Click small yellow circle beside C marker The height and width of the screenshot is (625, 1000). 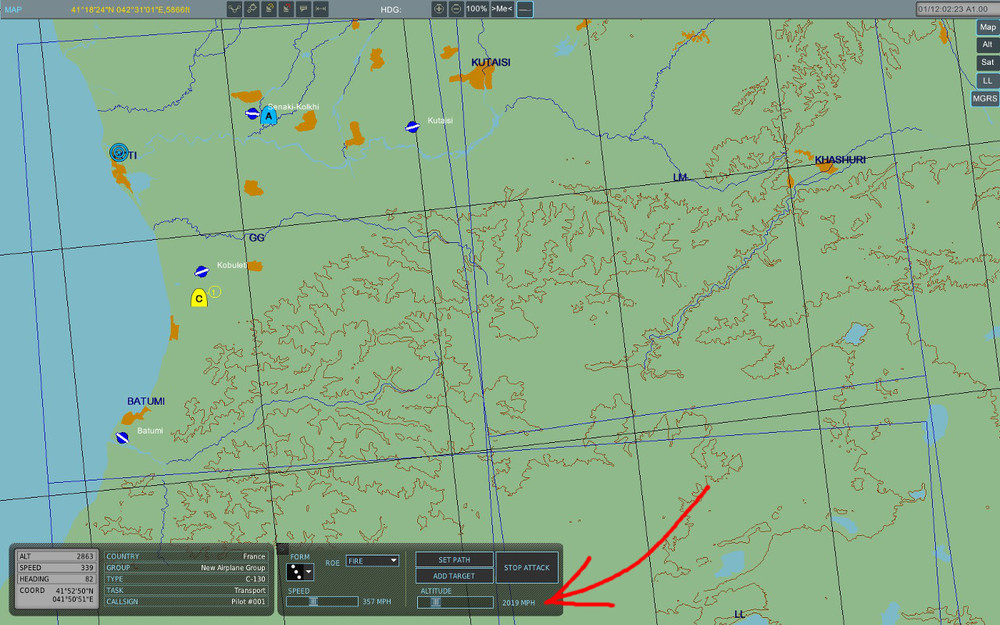(x=215, y=292)
